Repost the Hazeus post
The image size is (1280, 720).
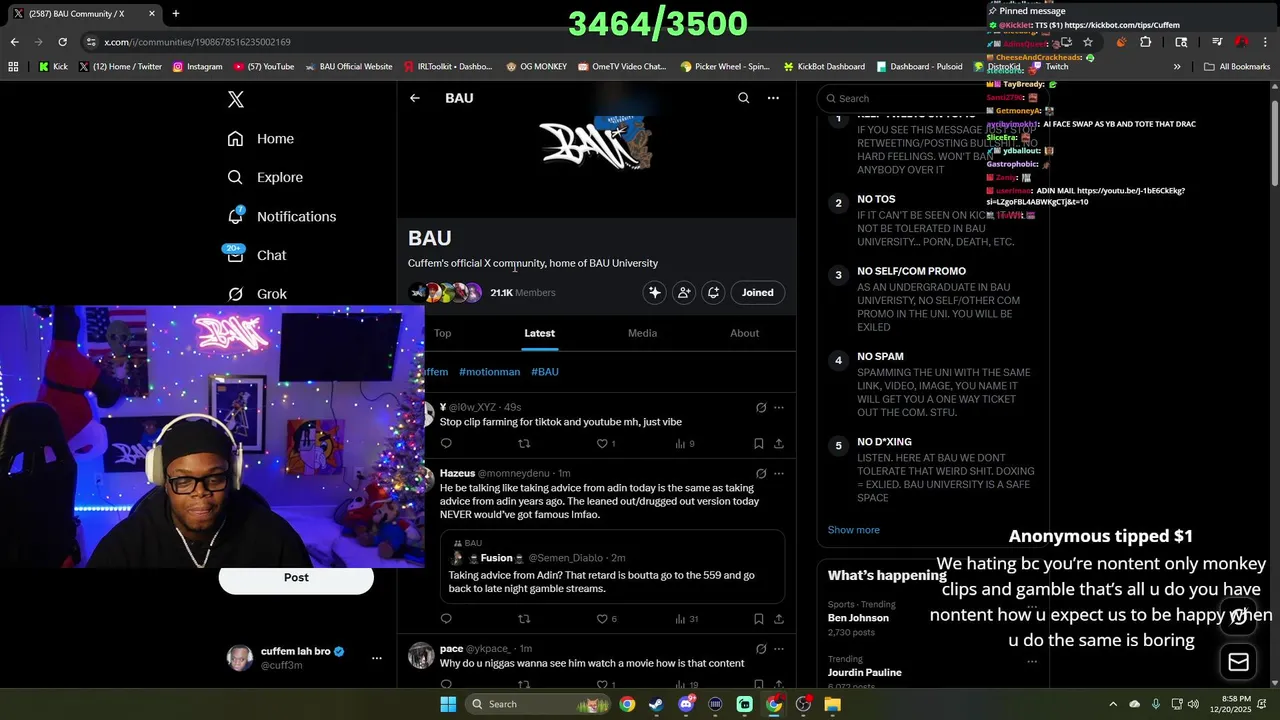pyautogui.click(x=524, y=619)
